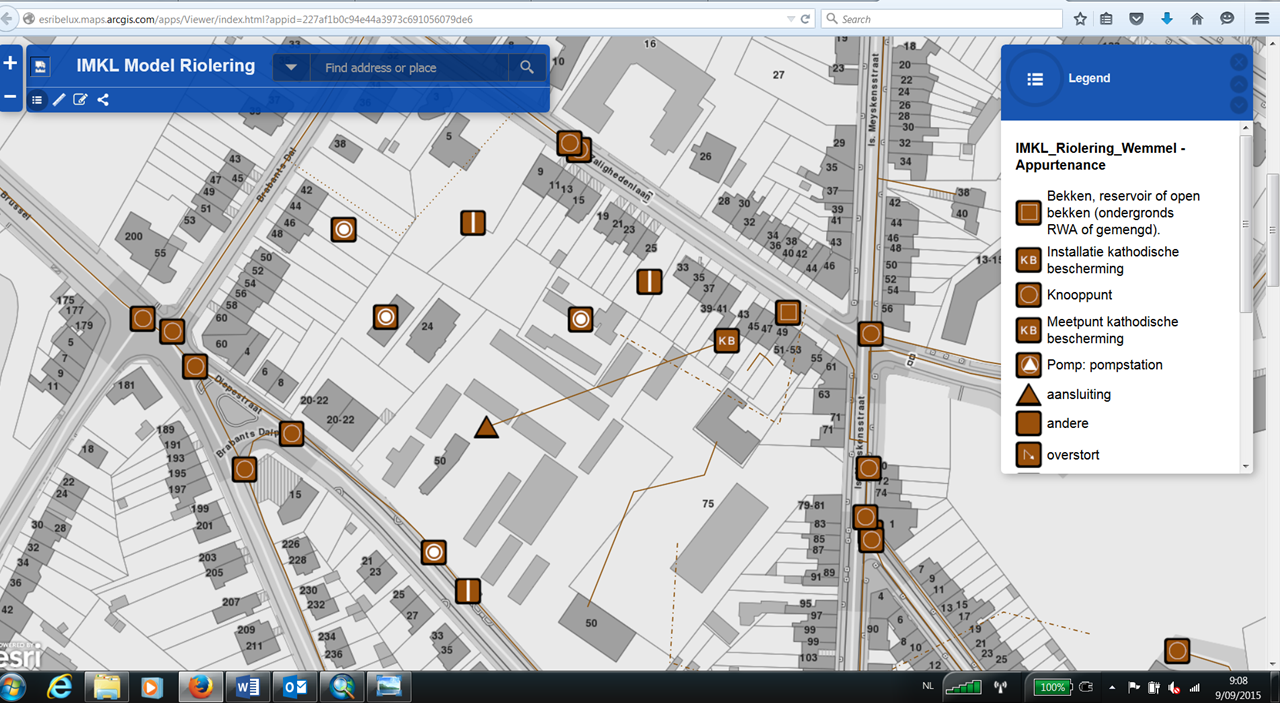Click the app logo beside IMKL Model Riolering
The height and width of the screenshot is (720, 1280).
(40, 67)
